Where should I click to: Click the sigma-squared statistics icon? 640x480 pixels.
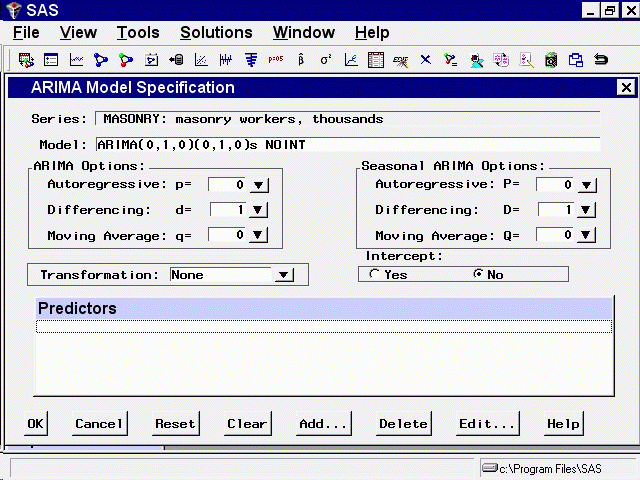point(326,60)
